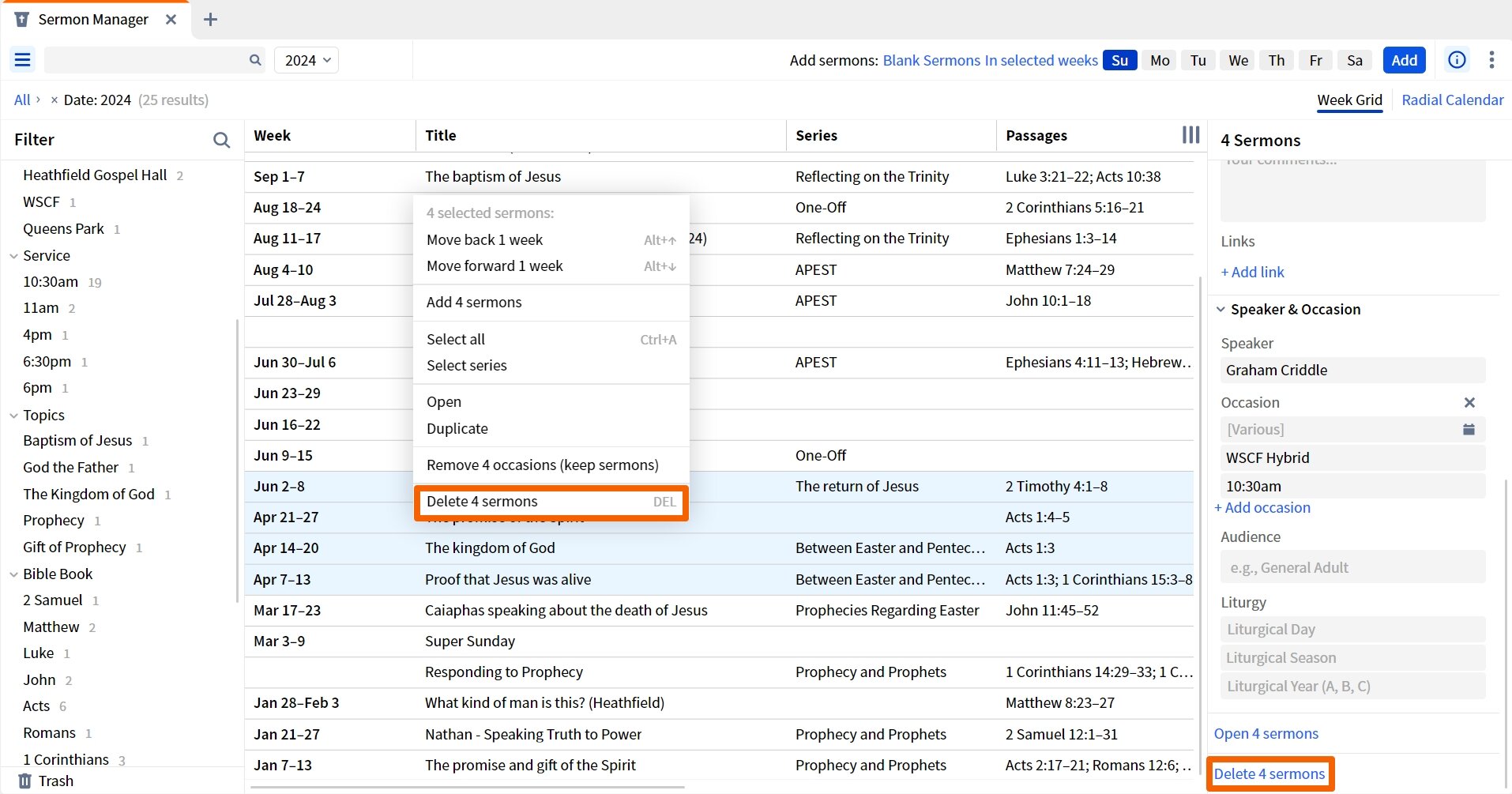Select Nathan - Speaking Truth to Power row

pos(719,735)
